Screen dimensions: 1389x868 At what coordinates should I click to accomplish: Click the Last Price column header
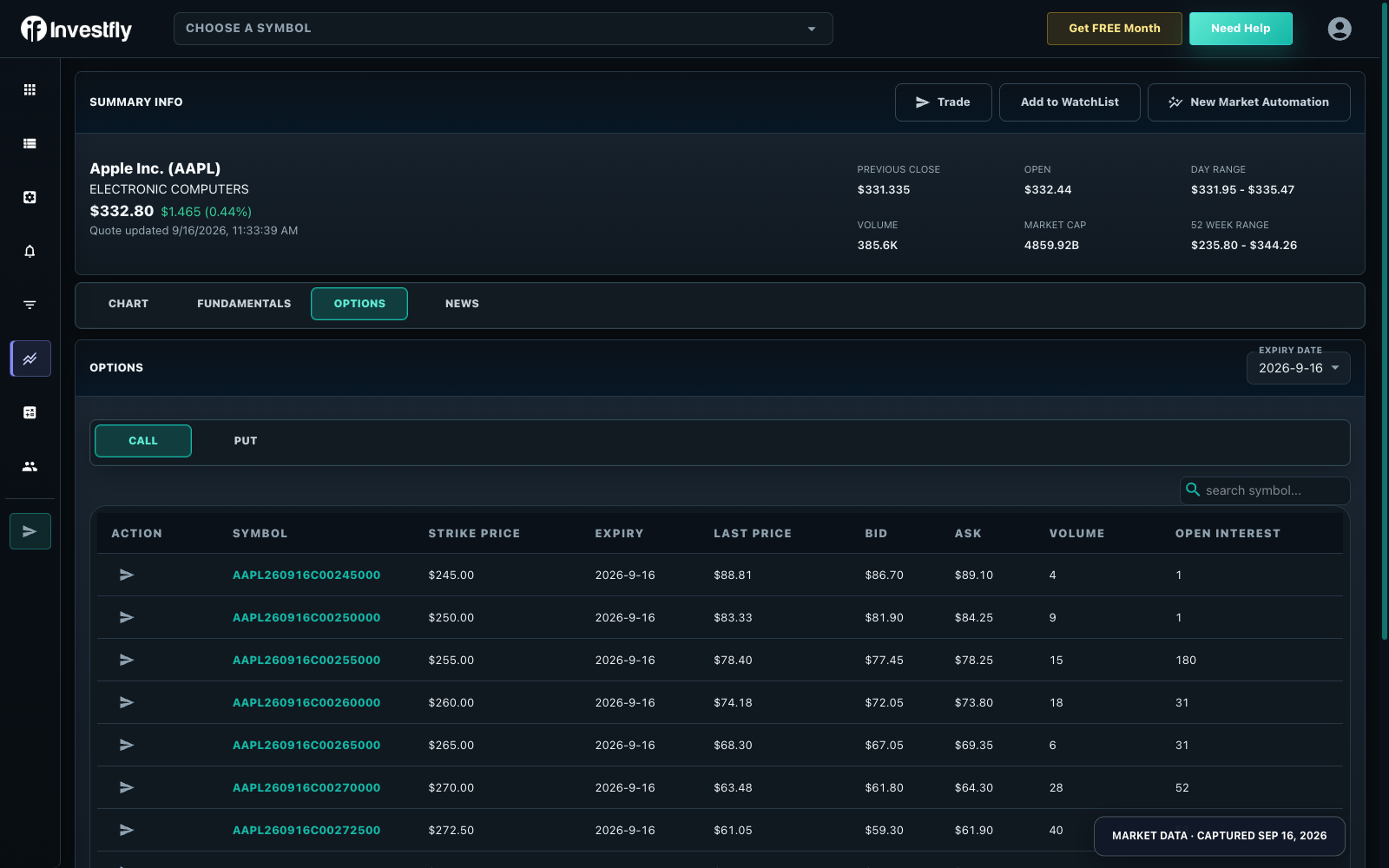[753, 534]
